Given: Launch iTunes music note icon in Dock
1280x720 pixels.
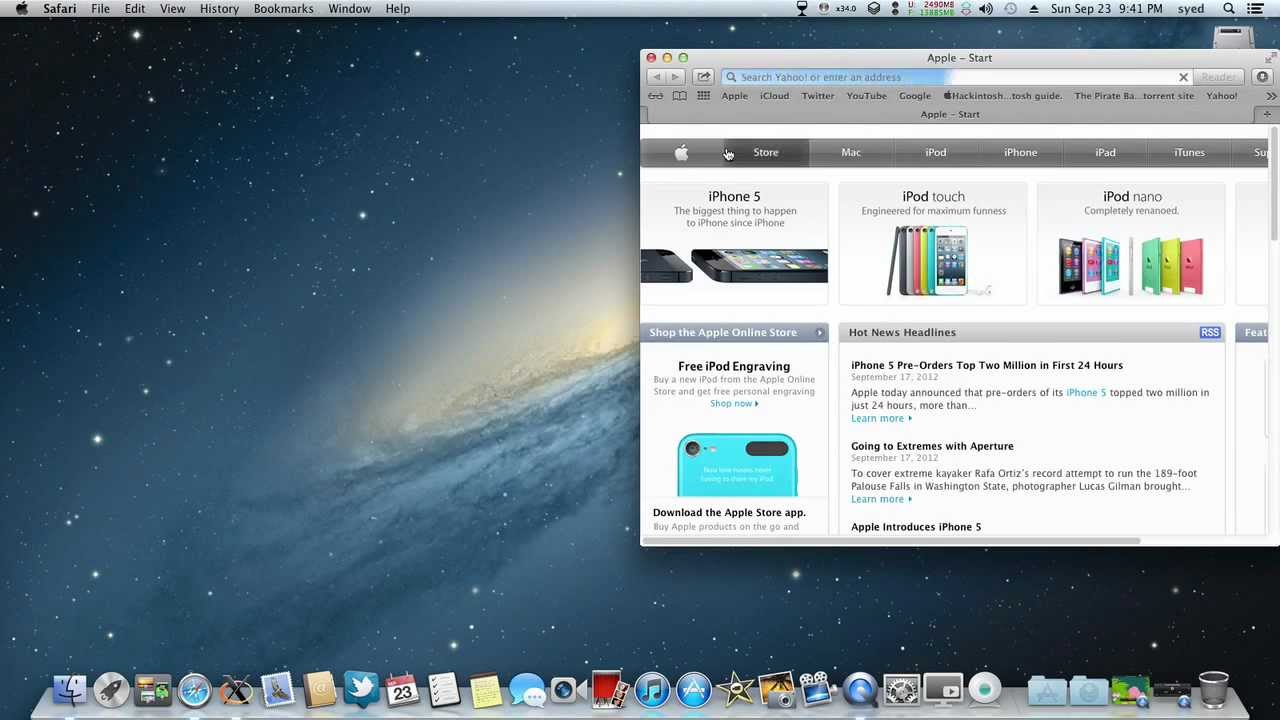Looking at the screenshot, I should pos(651,690).
